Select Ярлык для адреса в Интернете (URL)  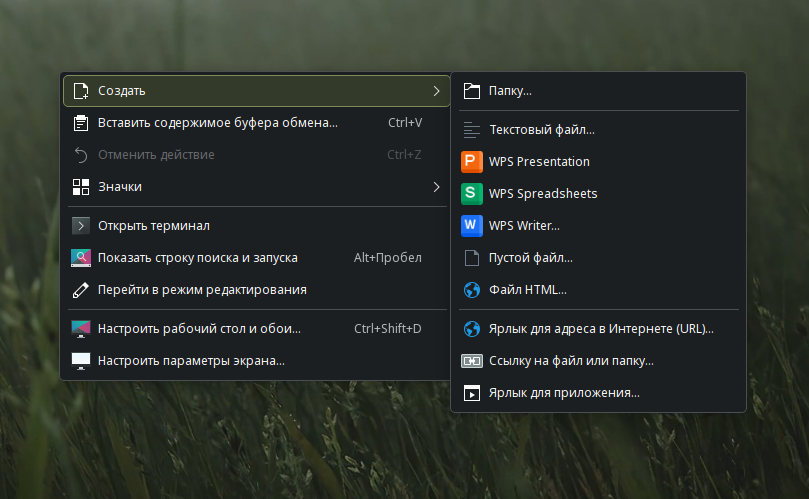point(601,329)
